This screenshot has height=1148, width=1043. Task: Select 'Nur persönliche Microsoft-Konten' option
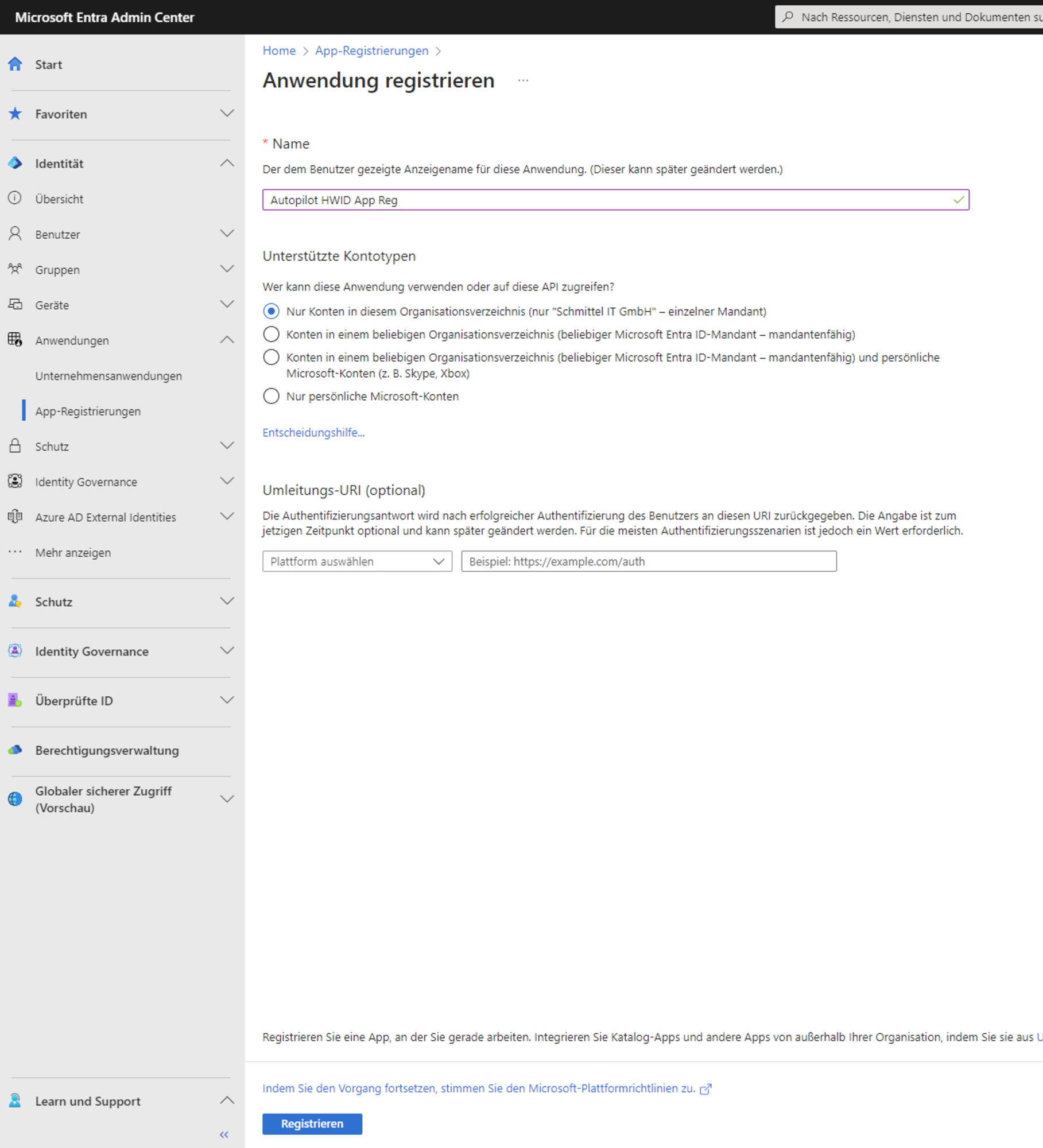(271, 395)
